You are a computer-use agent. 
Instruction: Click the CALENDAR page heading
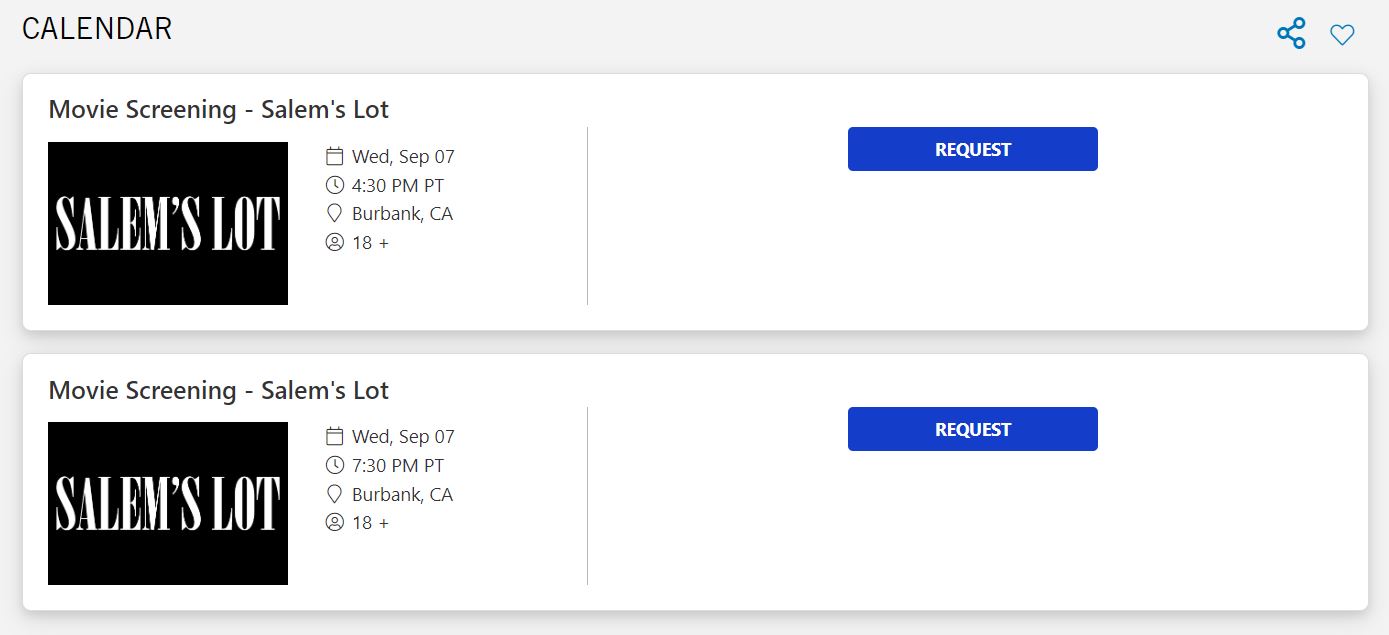(97, 29)
